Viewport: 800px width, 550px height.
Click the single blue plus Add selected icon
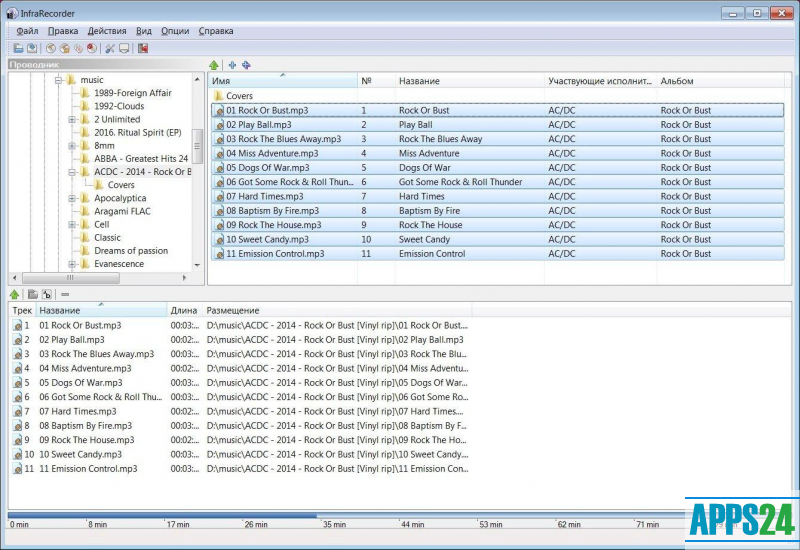click(232, 65)
